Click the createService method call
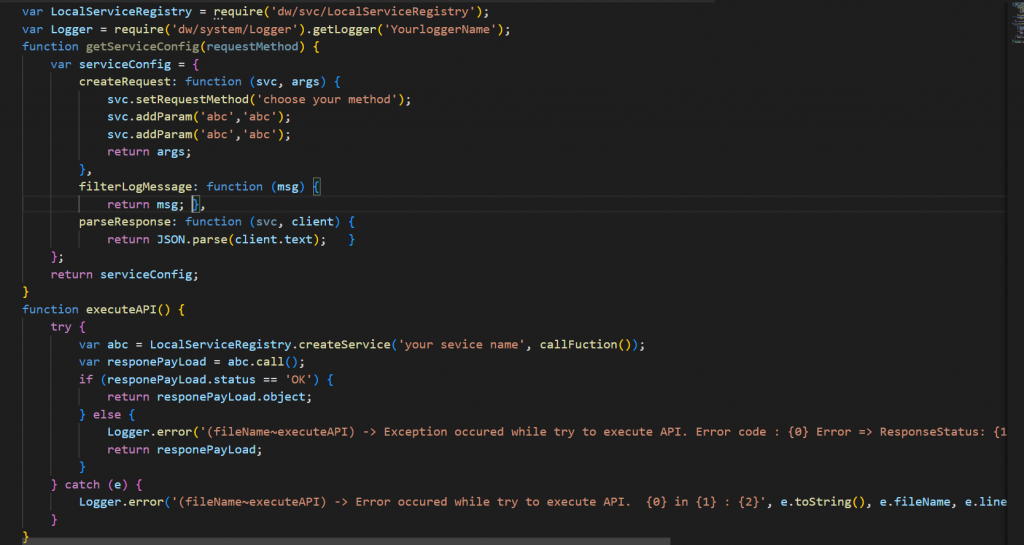The height and width of the screenshot is (545, 1024). coord(344,345)
